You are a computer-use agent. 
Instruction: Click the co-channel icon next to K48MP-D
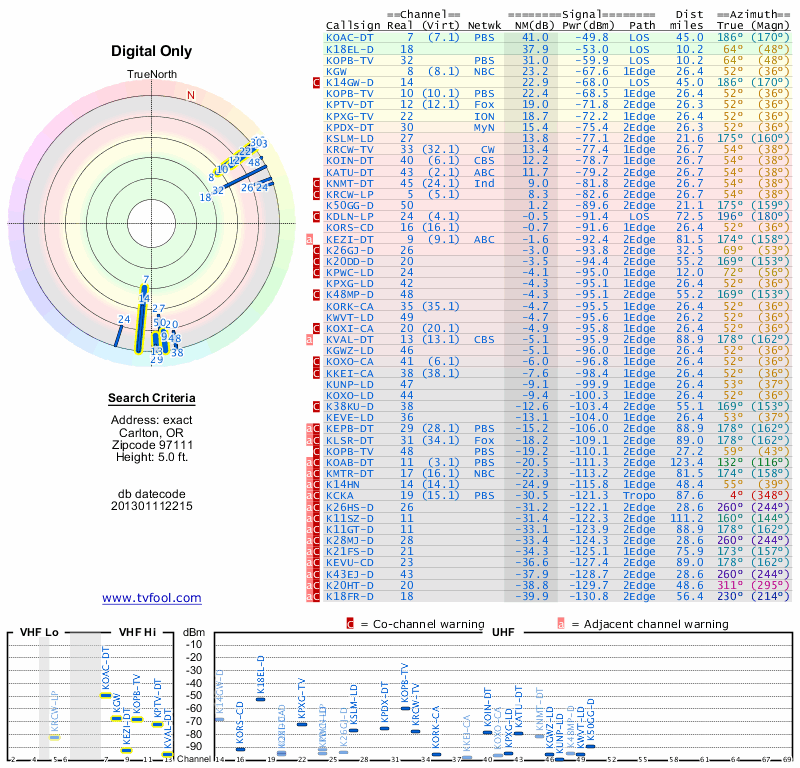[317, 295]
